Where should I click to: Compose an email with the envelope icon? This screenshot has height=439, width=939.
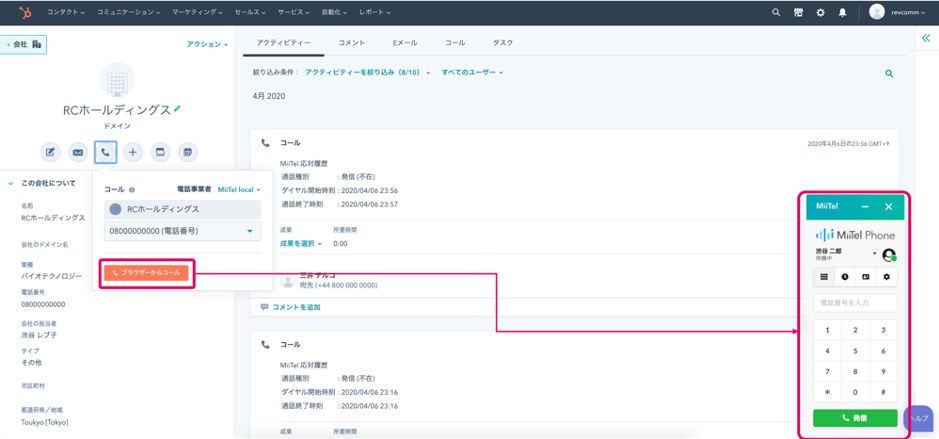78,153
